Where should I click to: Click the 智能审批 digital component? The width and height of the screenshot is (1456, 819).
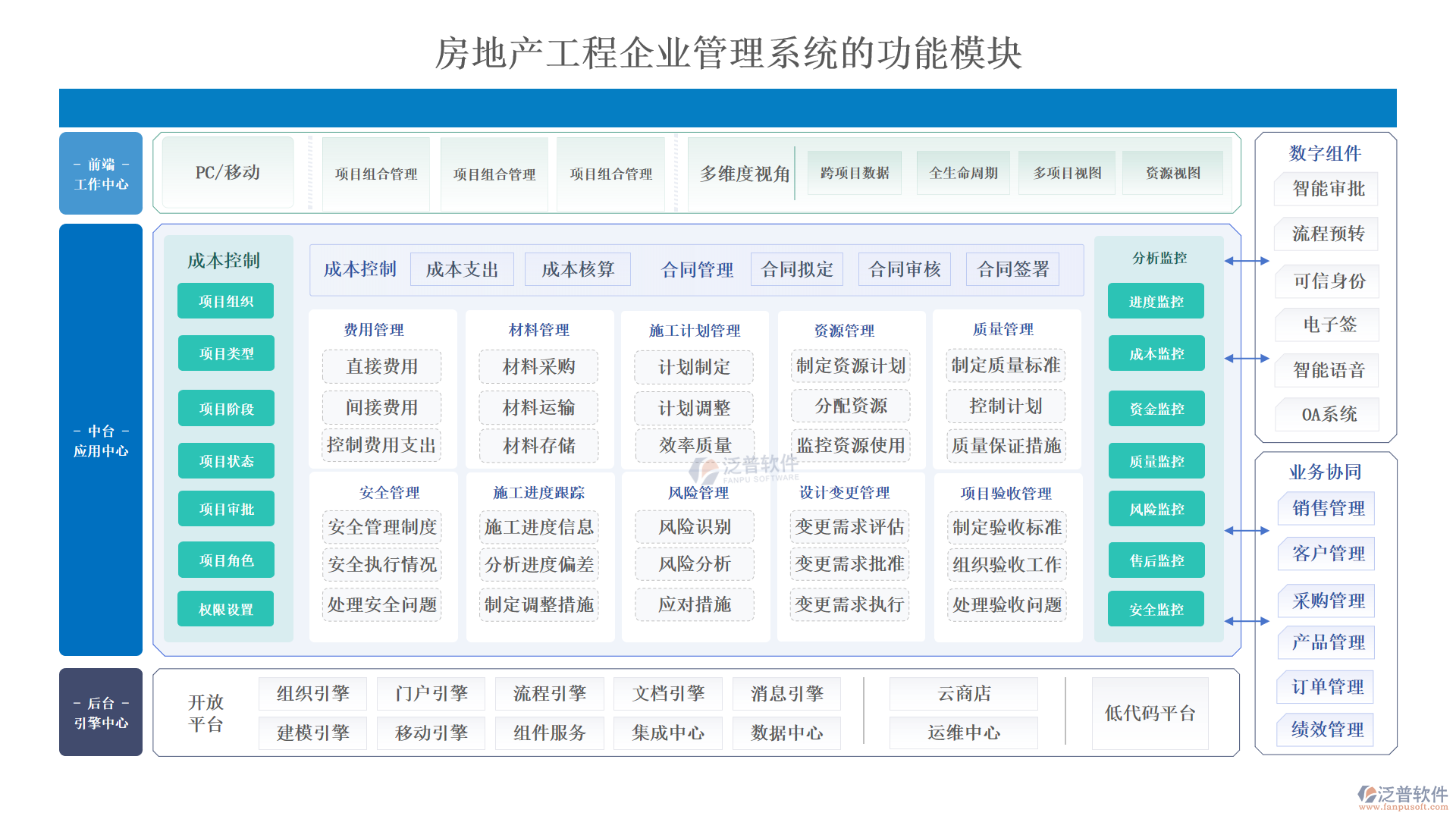click(1328, 189)
